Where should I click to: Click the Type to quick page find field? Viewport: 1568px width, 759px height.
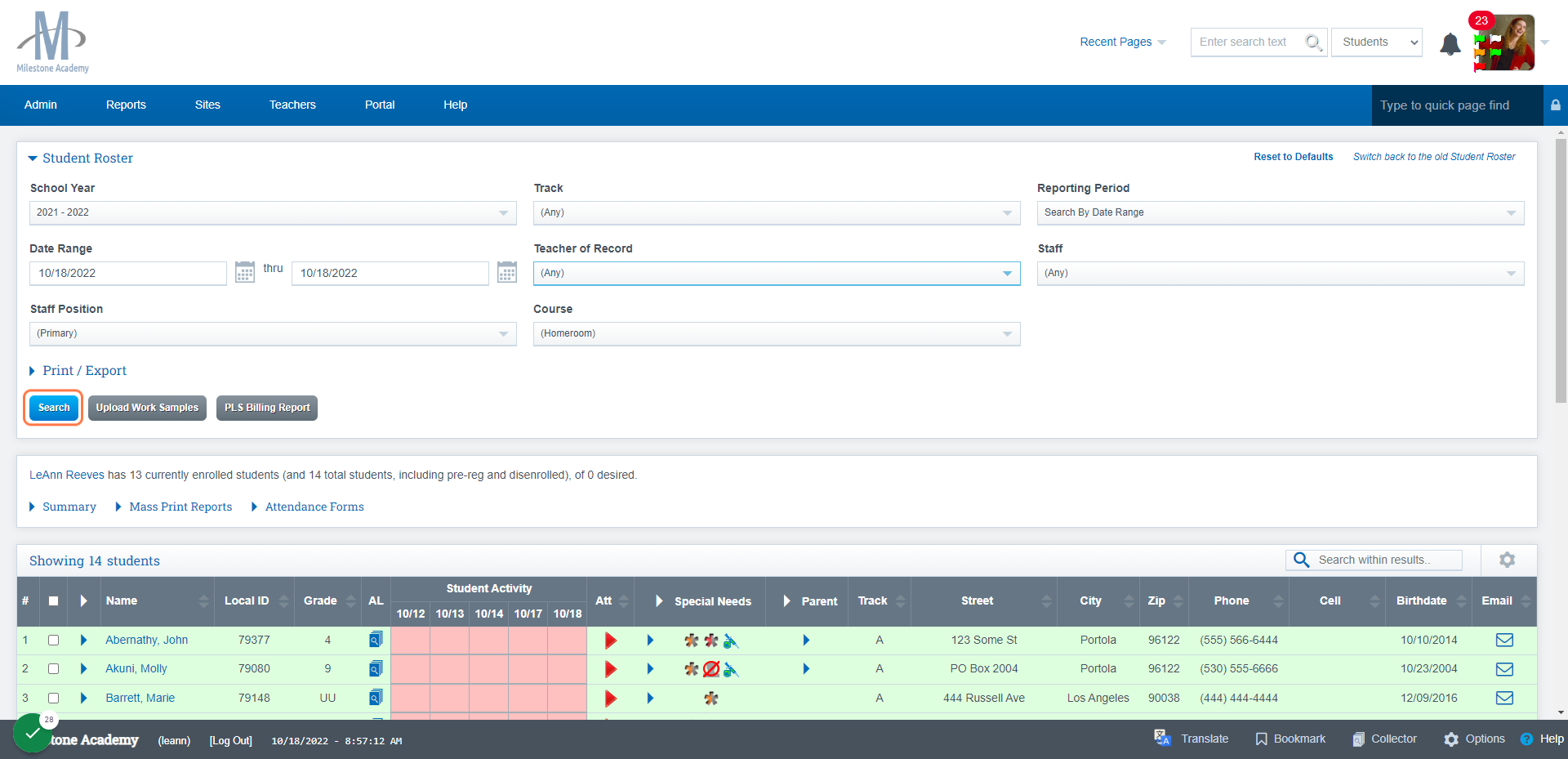(1457, 105)
